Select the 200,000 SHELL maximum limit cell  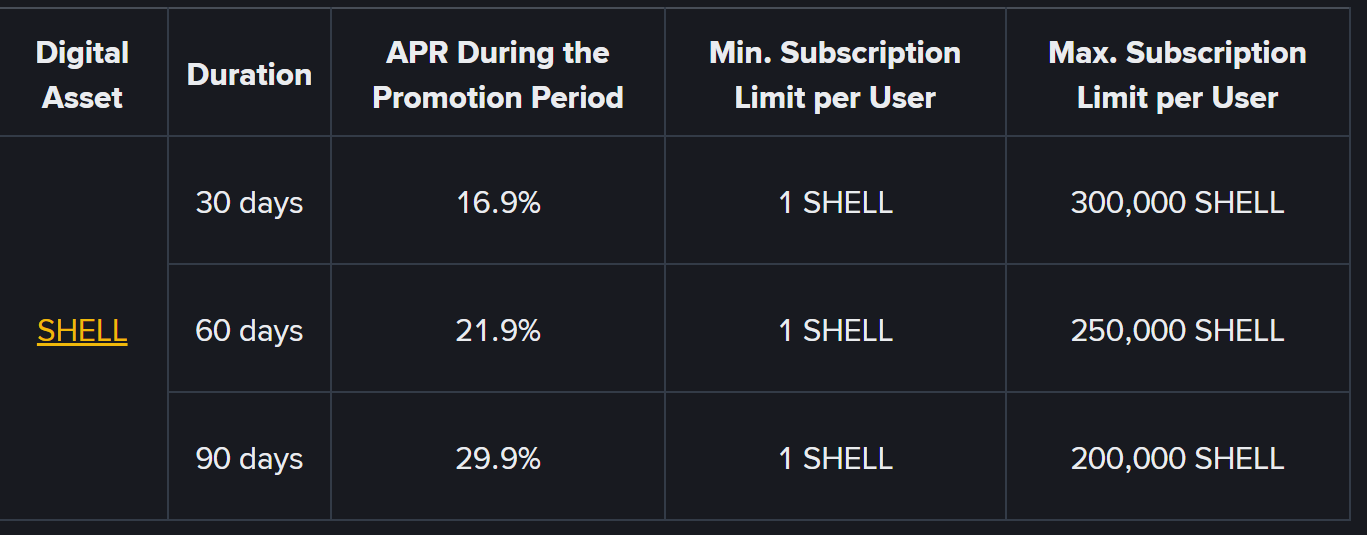tap(1177, 459)
